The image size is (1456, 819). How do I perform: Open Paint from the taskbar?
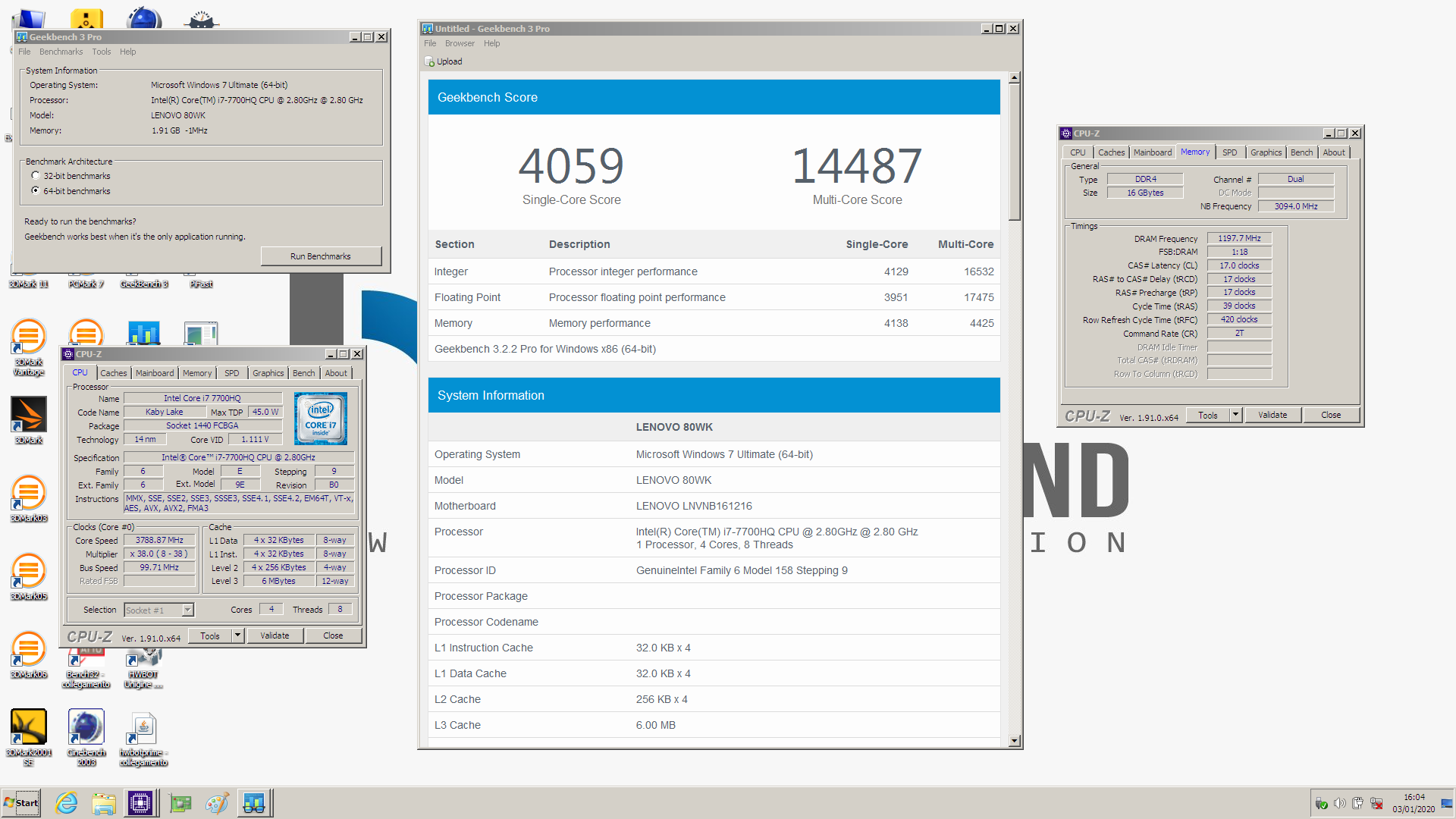point(217,803)
